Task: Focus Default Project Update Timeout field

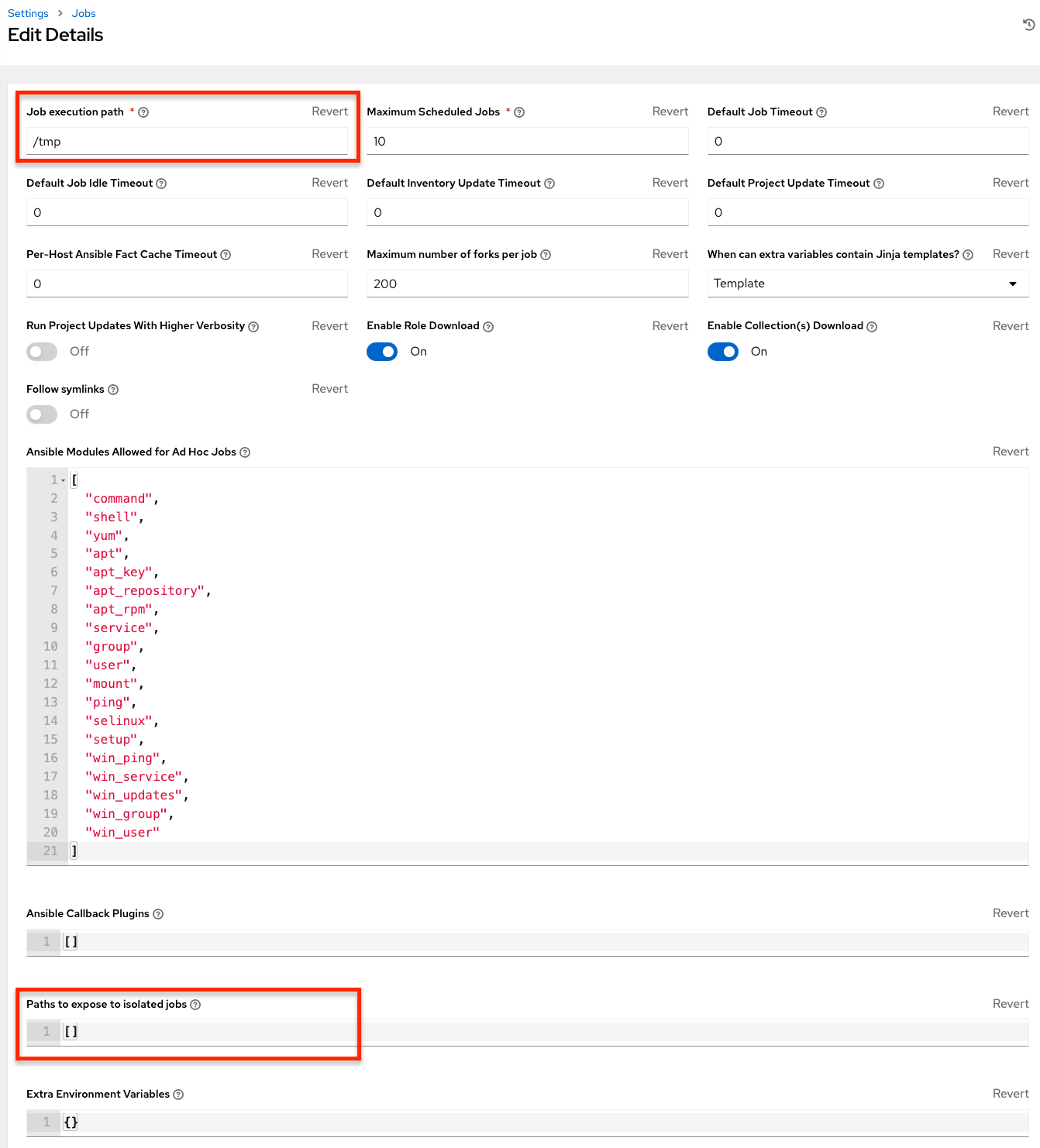Action: click(868, 212)
